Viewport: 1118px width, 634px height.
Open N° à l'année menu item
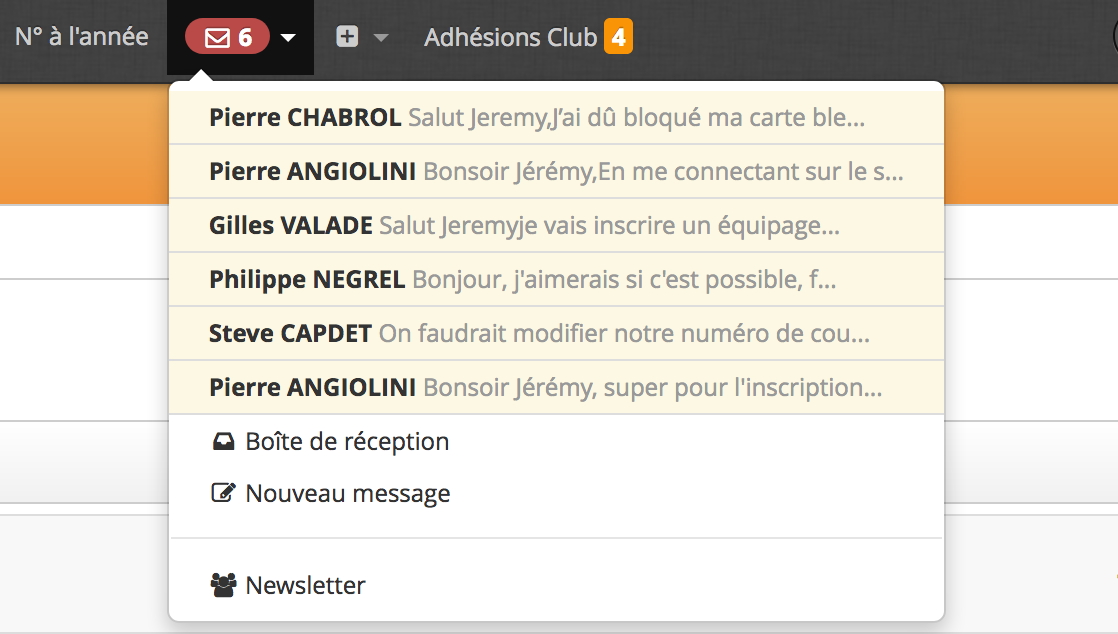(x=82, y=36)
